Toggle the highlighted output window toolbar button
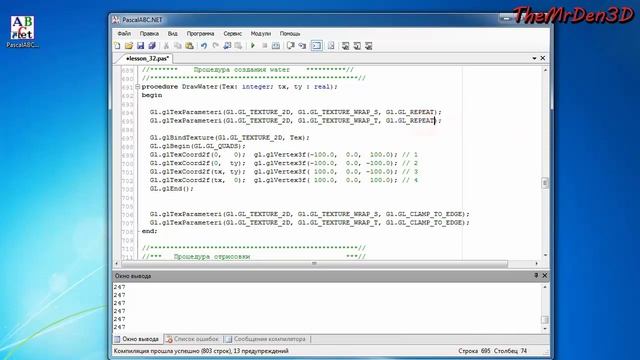640x360 pixels. [317, 46]
